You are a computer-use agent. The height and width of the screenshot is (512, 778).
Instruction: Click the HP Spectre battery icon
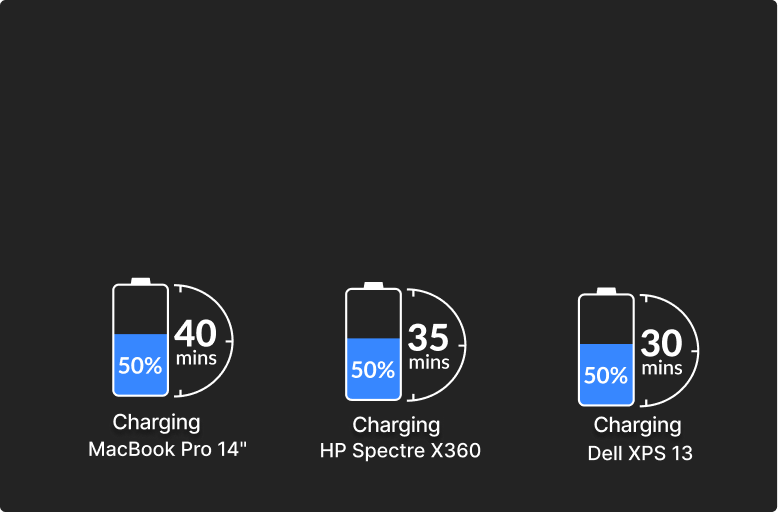coord(373,341)
